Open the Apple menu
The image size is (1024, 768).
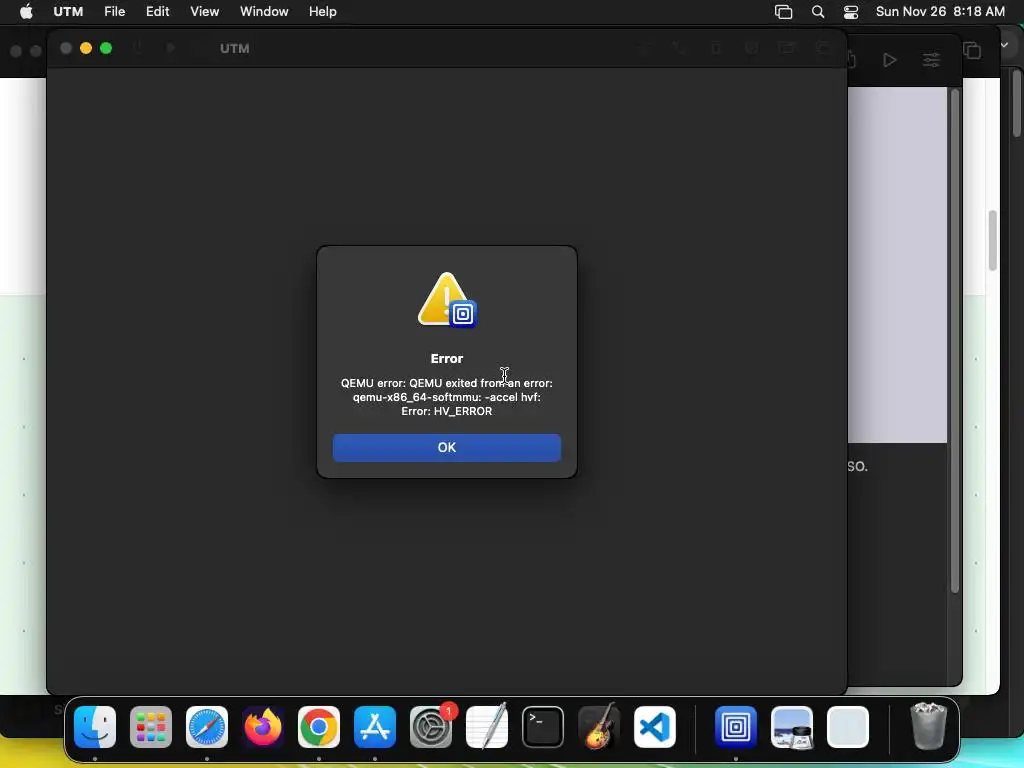coord(26,12)
